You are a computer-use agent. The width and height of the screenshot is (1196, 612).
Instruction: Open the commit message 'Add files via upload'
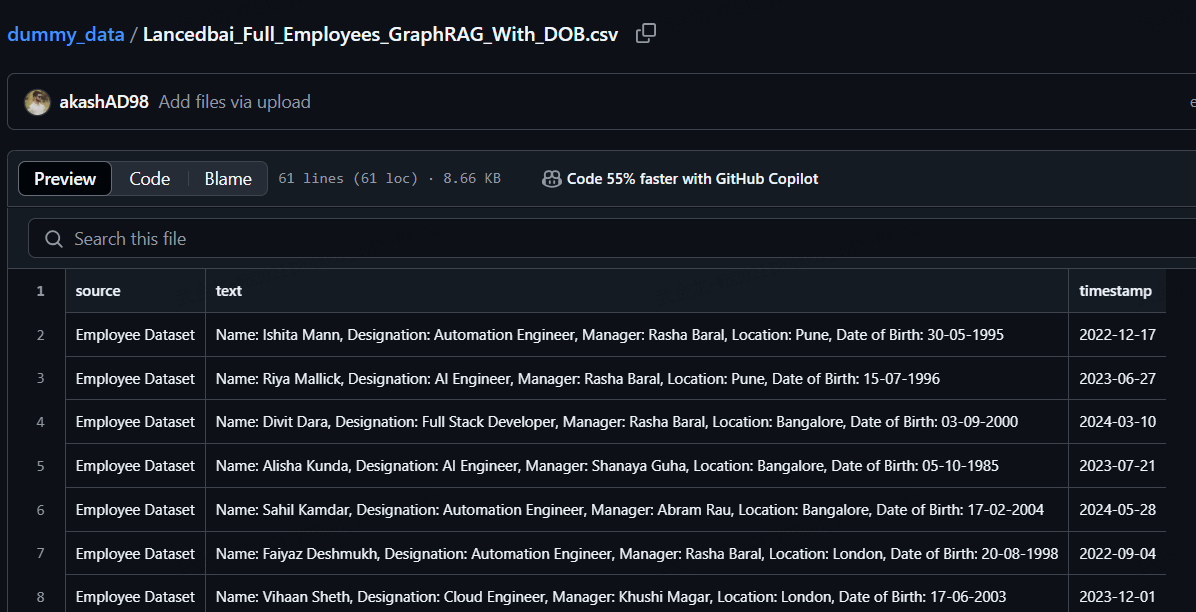[x=234, y=101]
